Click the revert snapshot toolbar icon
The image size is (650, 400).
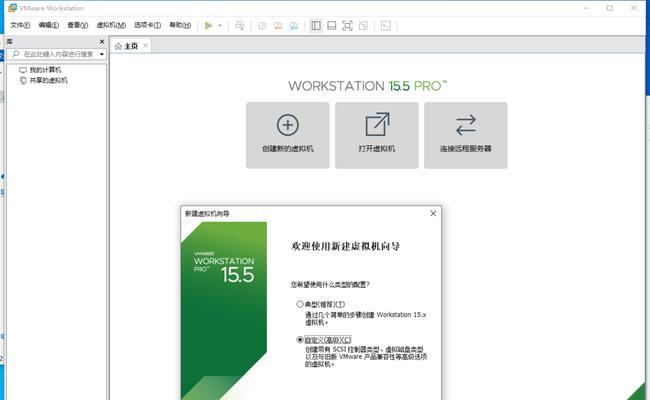click(x=278, y=26)
